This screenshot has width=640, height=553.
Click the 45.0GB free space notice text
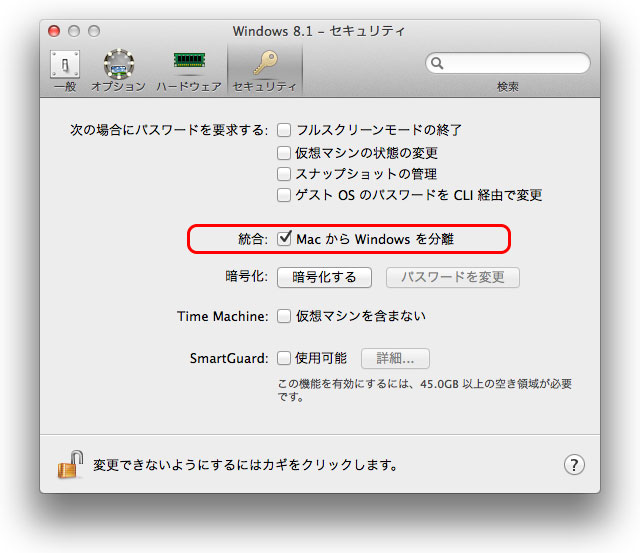(424, 390)
